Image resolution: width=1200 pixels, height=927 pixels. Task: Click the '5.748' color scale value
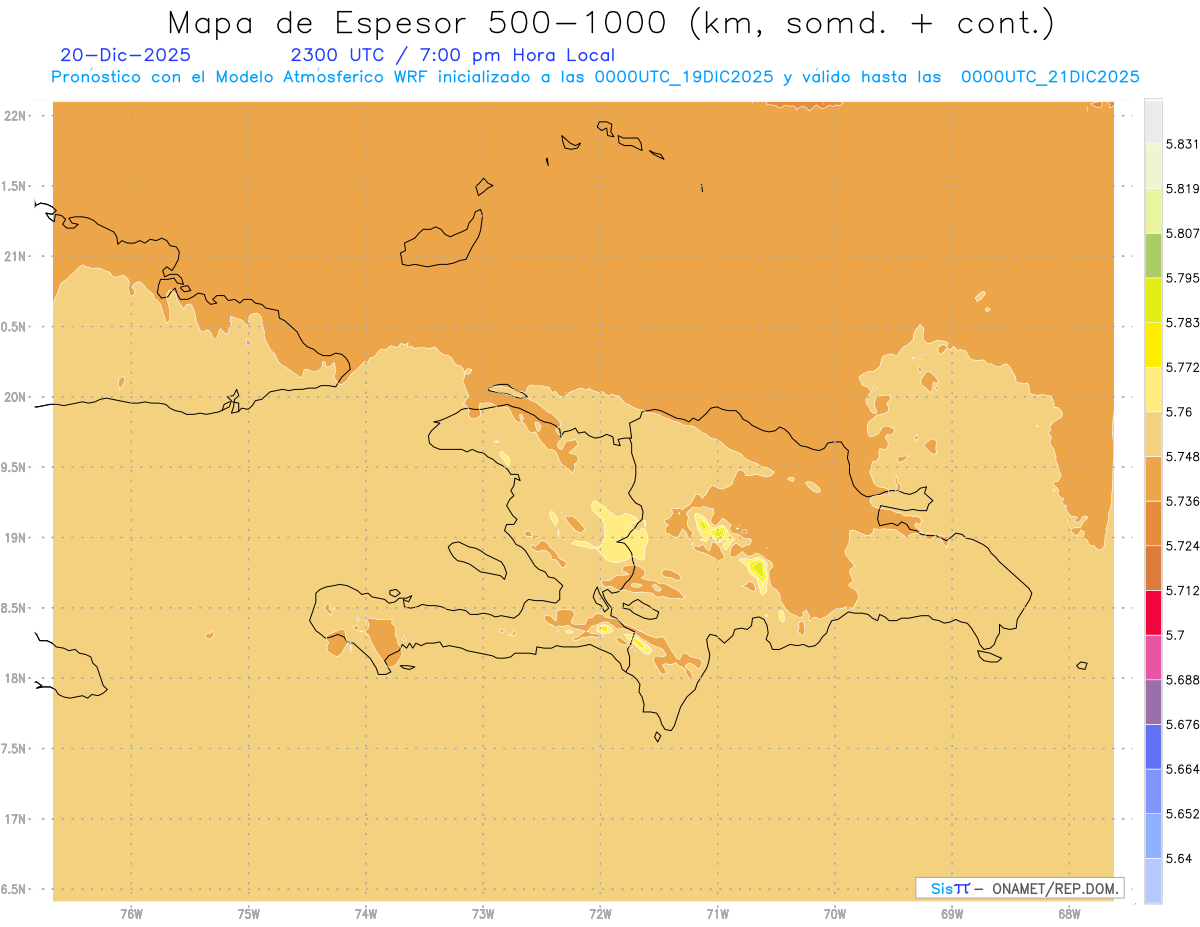(1182, 456)
